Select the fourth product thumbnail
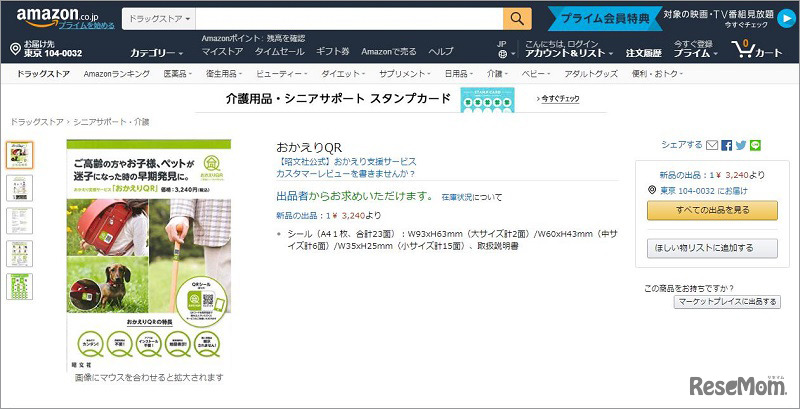Viewport: 800px width, 409px height. [x=19, y=254]
